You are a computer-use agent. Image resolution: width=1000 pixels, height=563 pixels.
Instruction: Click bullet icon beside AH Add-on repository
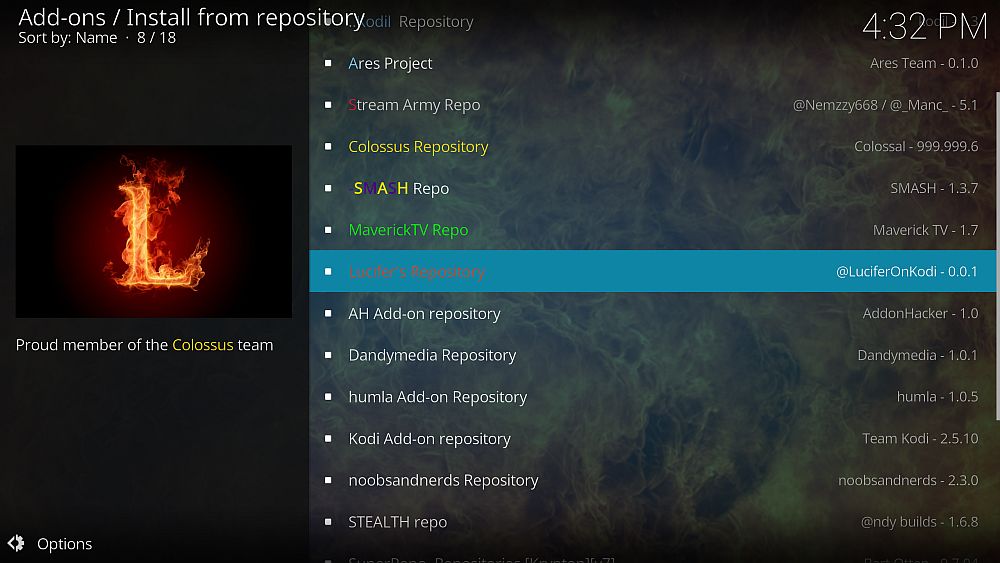[x=328, y=313]
